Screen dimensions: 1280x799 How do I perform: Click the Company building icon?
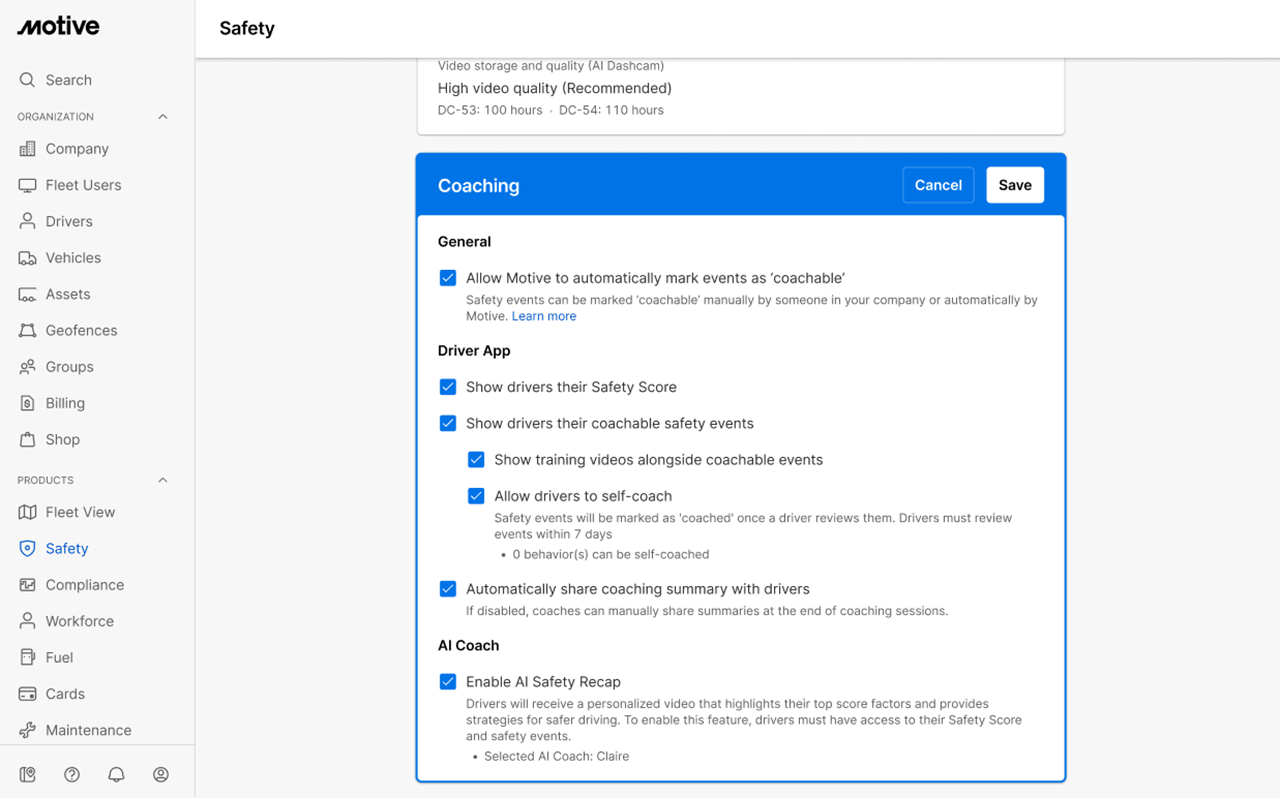point(27,149)
